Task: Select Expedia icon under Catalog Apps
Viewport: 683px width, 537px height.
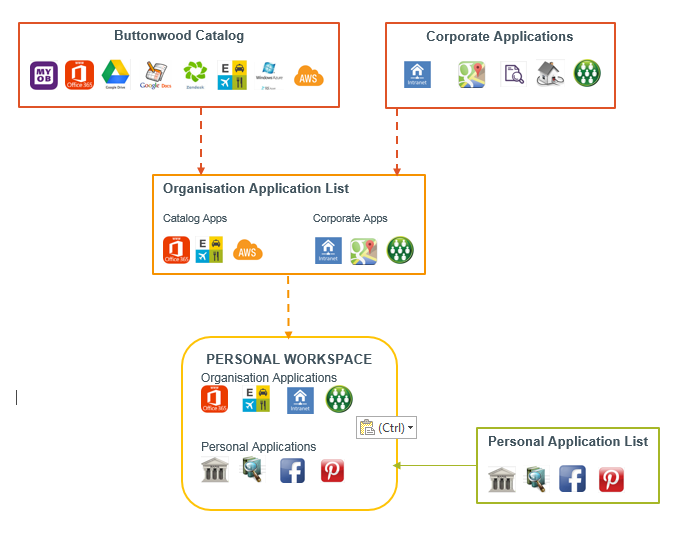Action: [209, 250]
